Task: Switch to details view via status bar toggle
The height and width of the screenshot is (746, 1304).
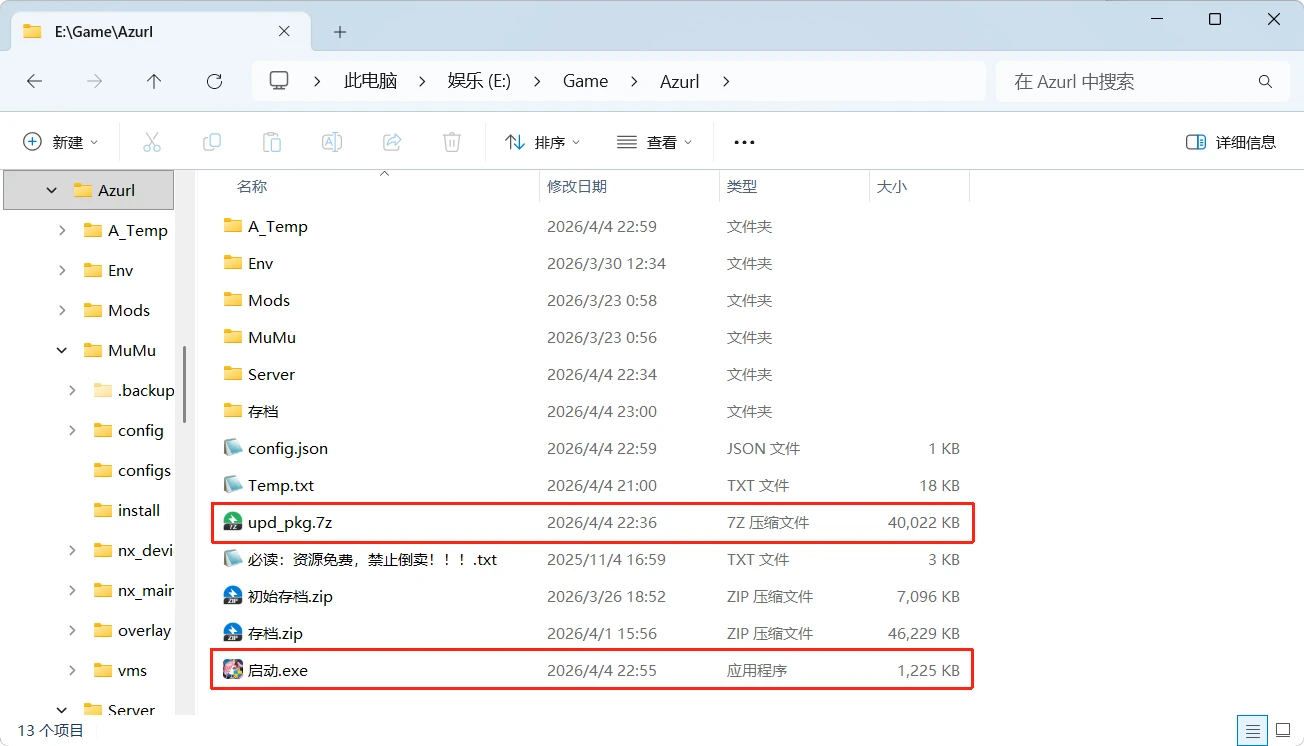Action: coord(1252,730)
